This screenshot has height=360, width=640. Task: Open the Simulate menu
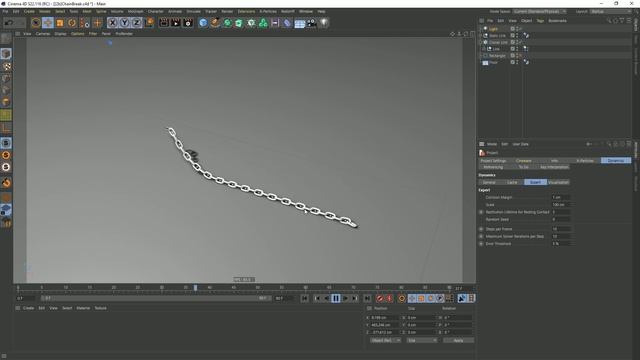pos(193,11)
